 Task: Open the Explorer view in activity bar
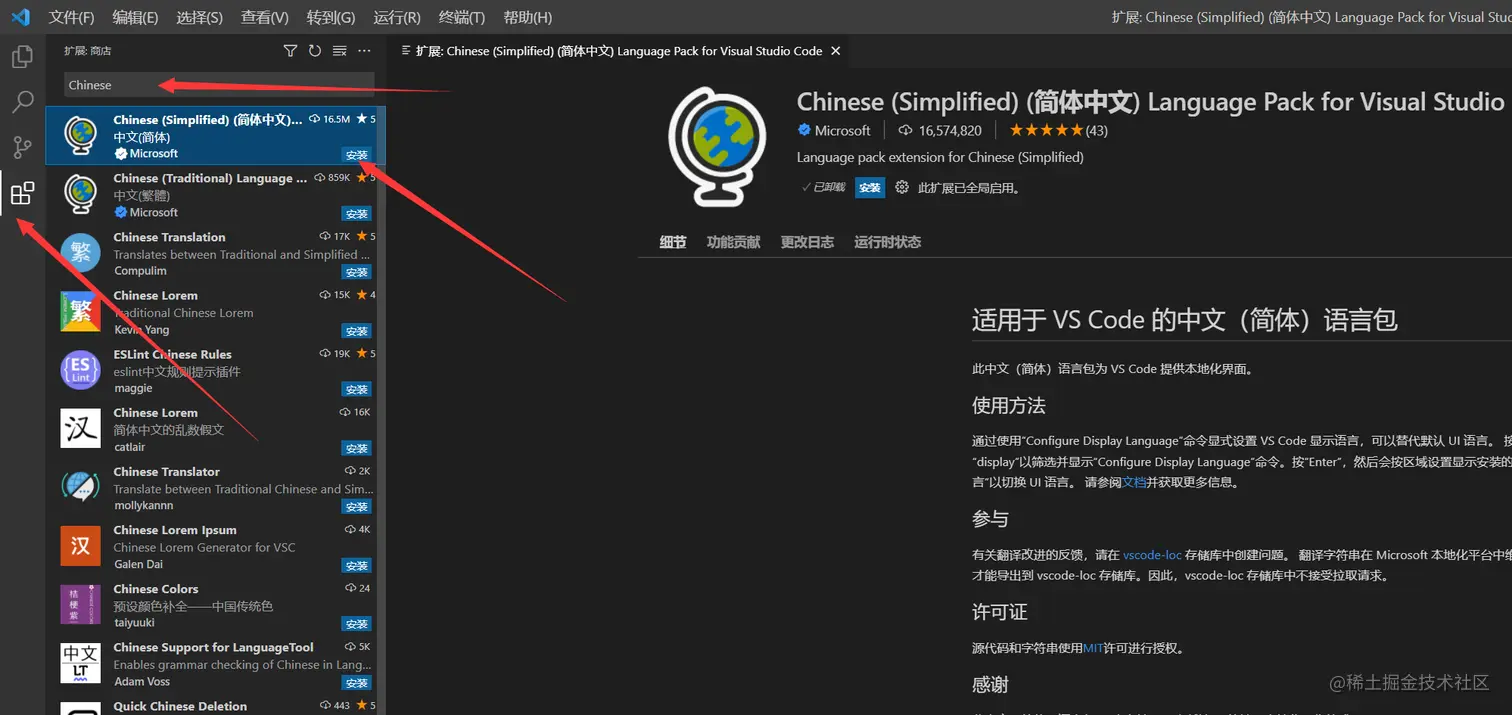point(22,56)
